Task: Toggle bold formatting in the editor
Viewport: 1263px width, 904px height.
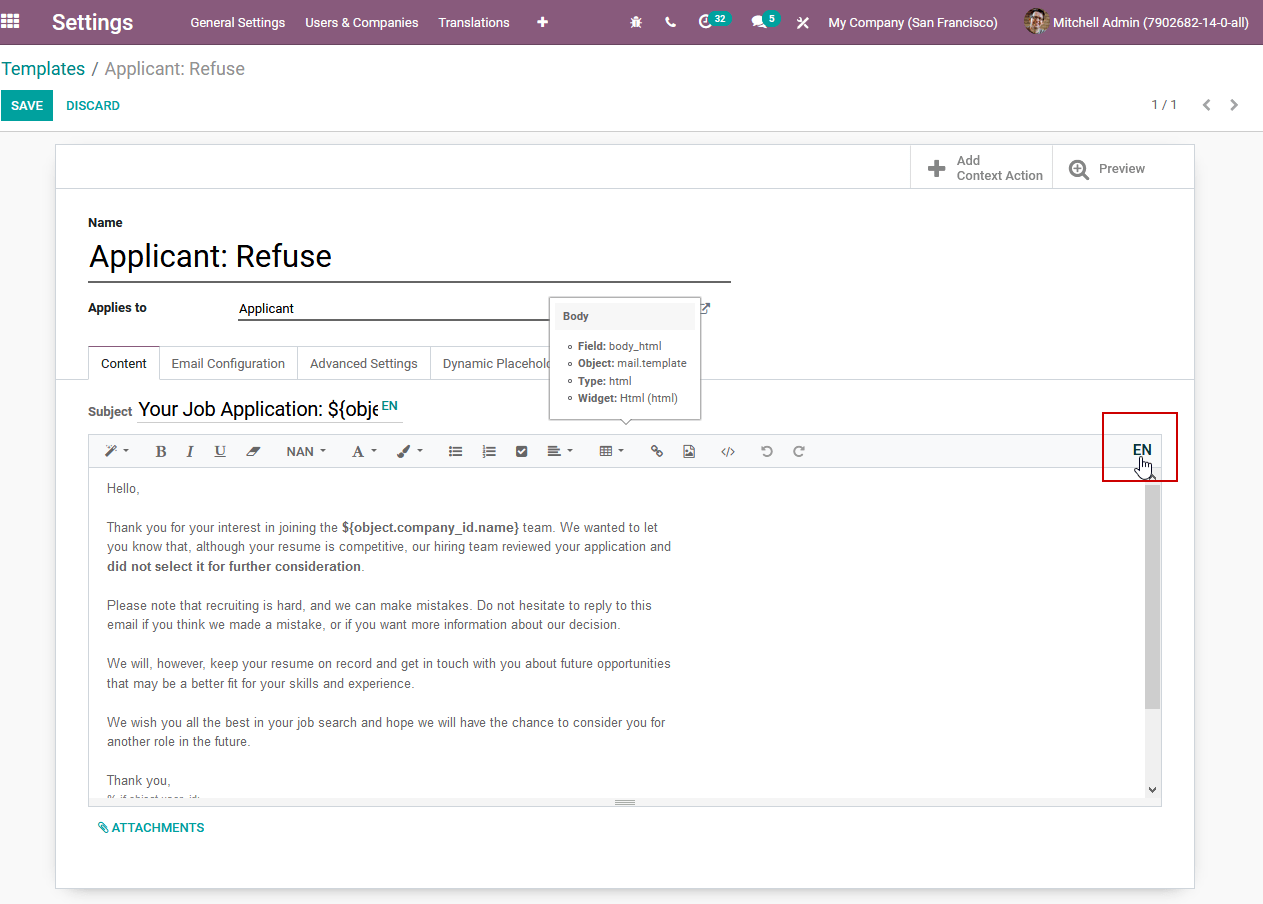Action: pyautogui.click(x=160, y=452)
